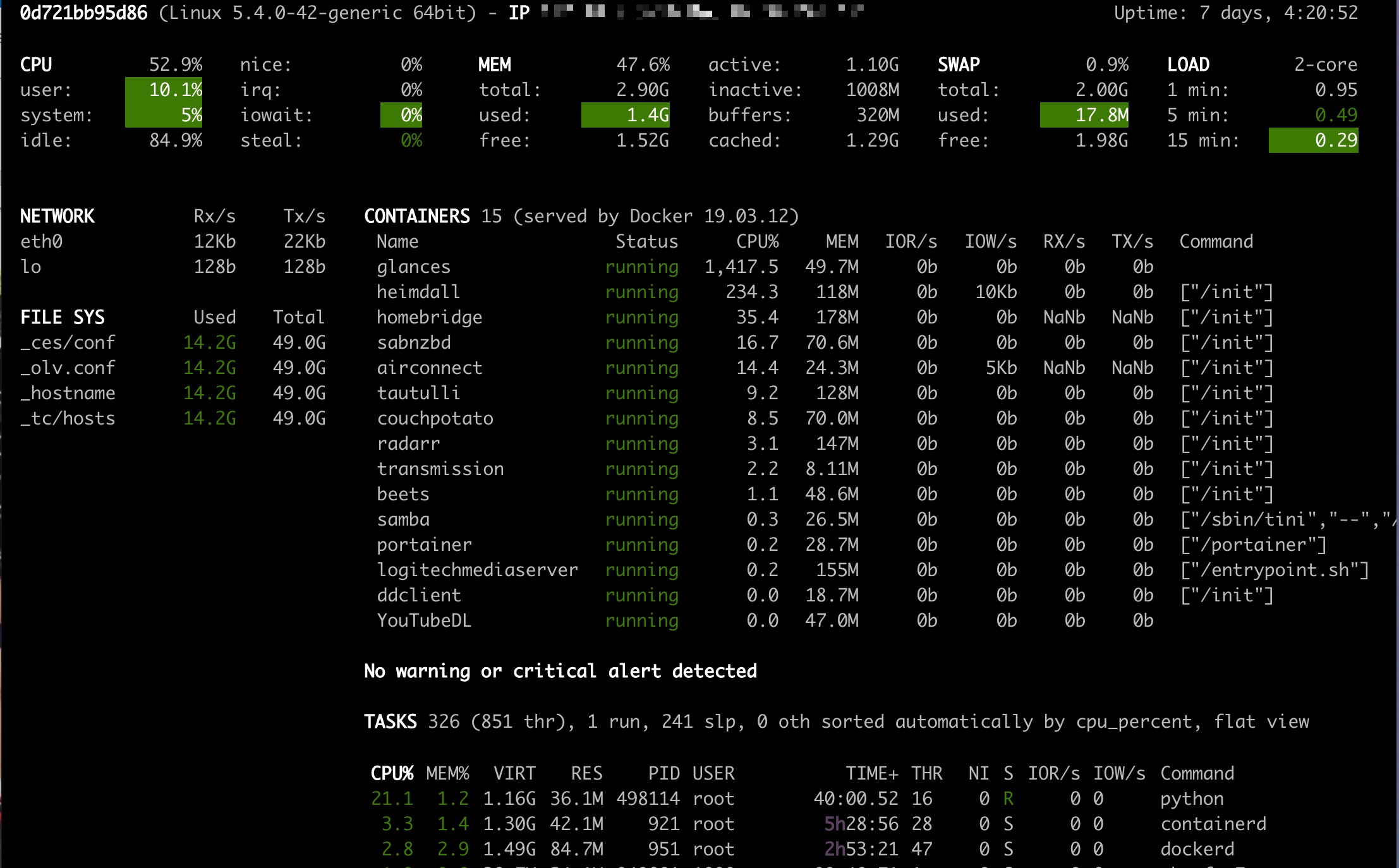
Task: Click the 5 min load 0.49 value
Action: [1336, 115]
